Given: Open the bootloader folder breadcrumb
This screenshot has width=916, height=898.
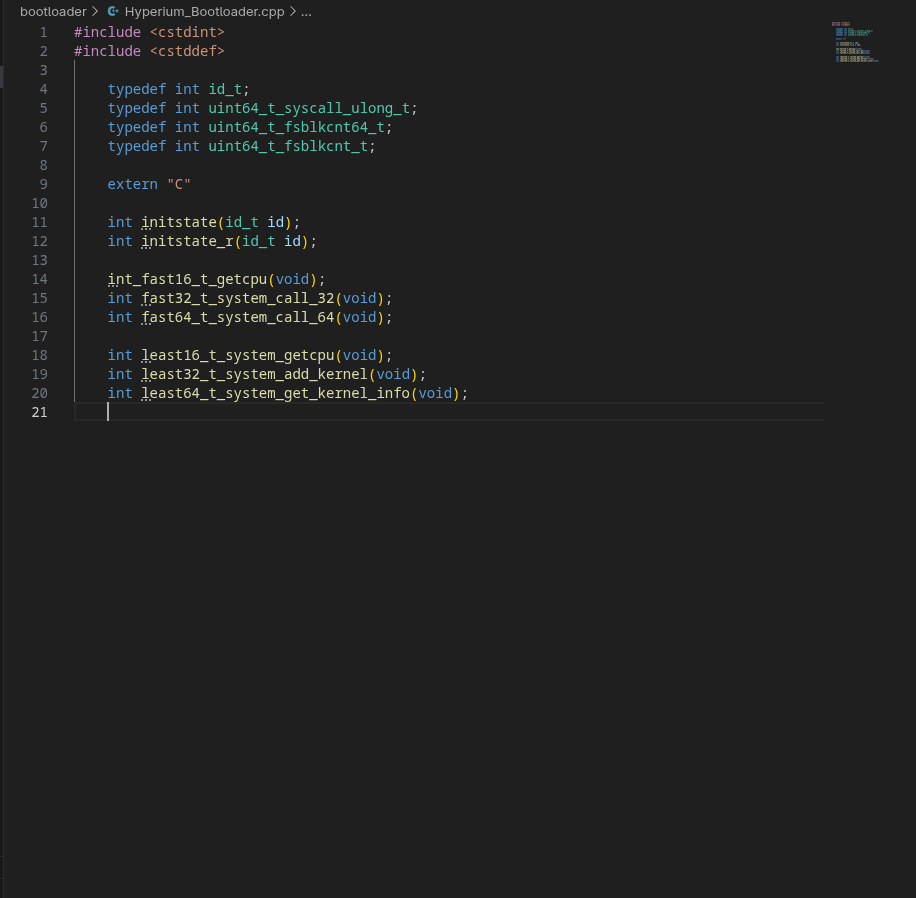Looking at the screenshot, I should (53, 12).
